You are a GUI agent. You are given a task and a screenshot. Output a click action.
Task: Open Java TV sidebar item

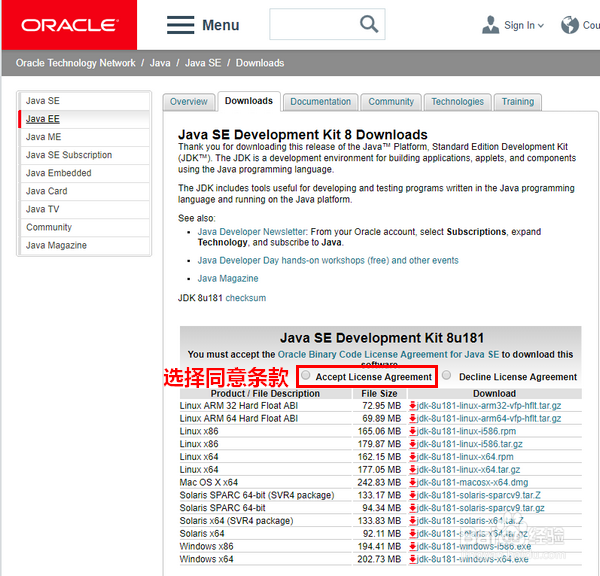point(85,209)
